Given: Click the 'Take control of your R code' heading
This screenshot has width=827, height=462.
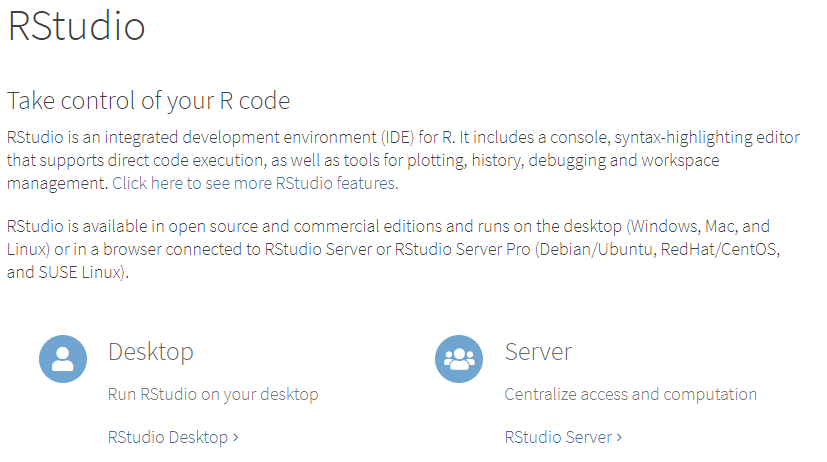Looking at the screenshot, I should click(x=148, y=101).
